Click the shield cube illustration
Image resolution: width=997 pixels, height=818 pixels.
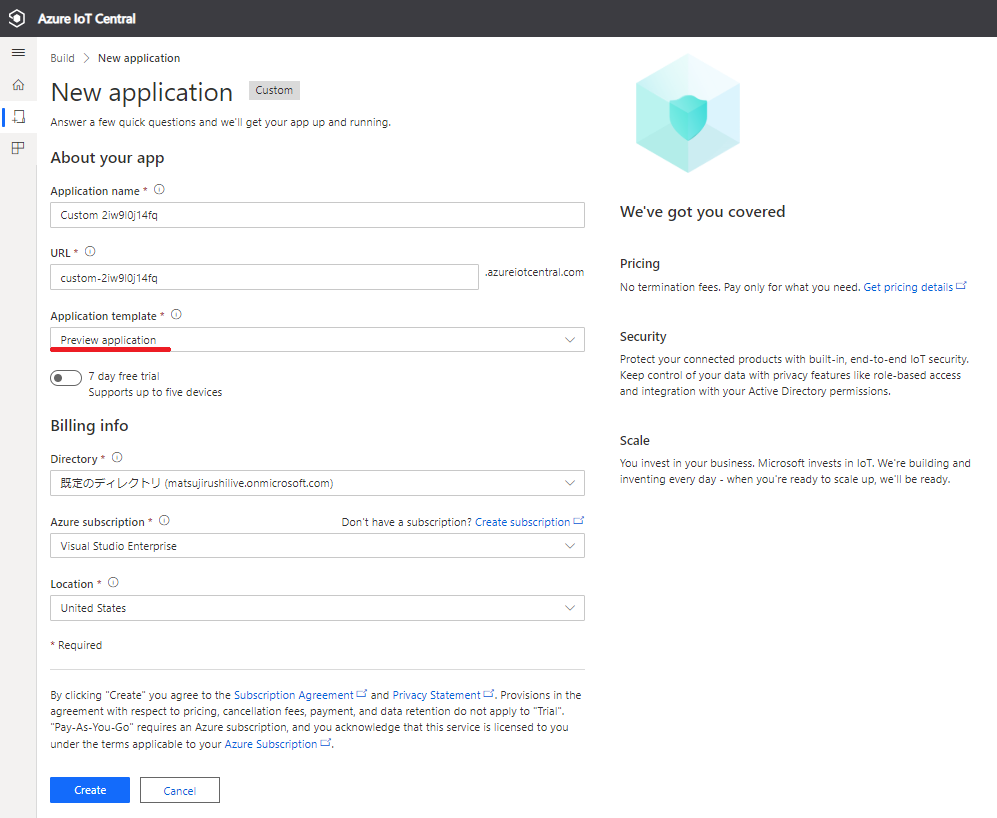[688, 113]
